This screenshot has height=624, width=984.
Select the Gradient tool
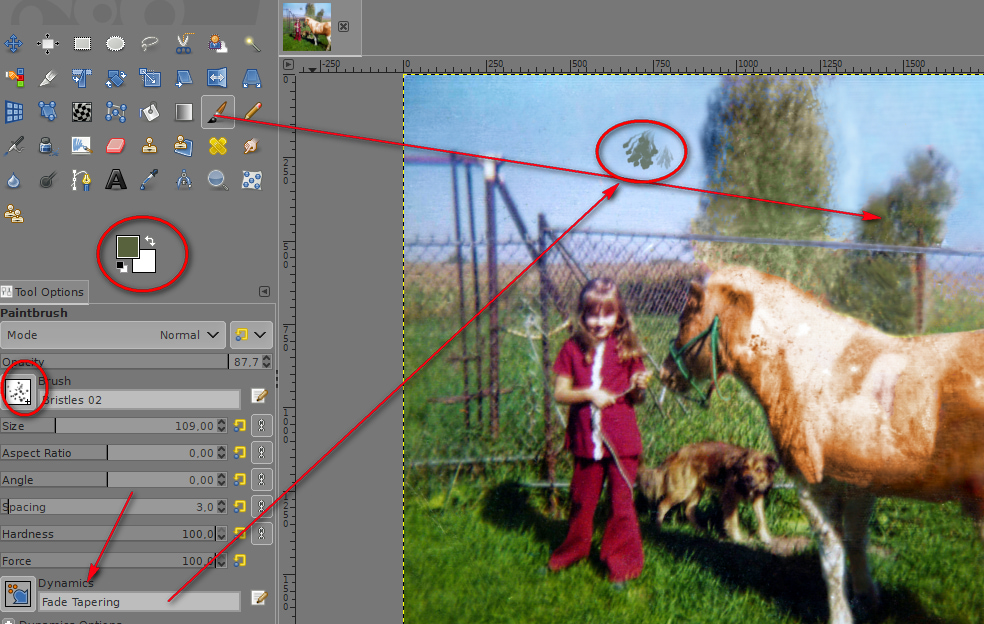tap(183, 112)
